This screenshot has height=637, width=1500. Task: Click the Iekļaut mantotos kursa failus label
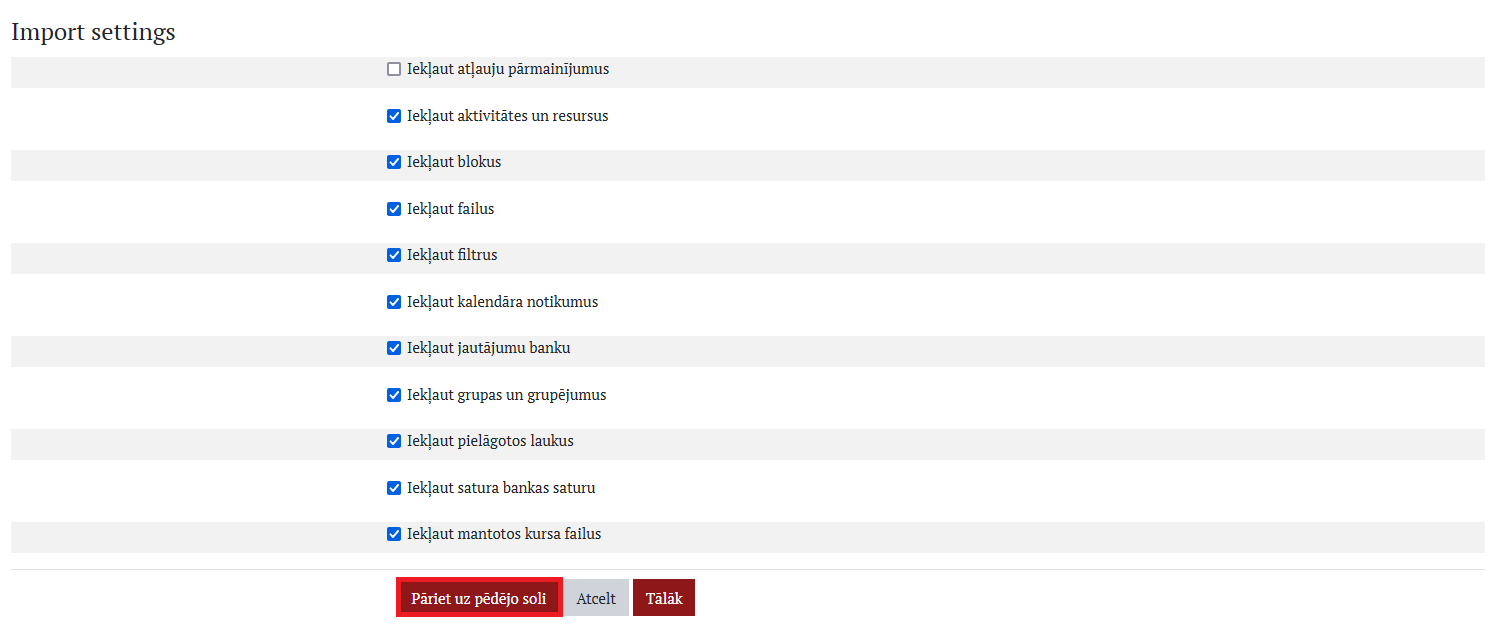coord(504,534)
